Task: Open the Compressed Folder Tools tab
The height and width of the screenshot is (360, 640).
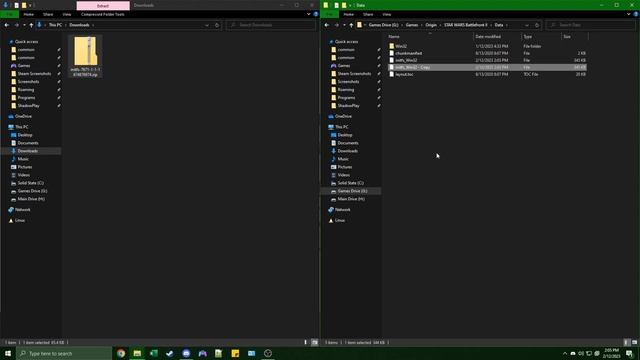Action: [102, 14]
